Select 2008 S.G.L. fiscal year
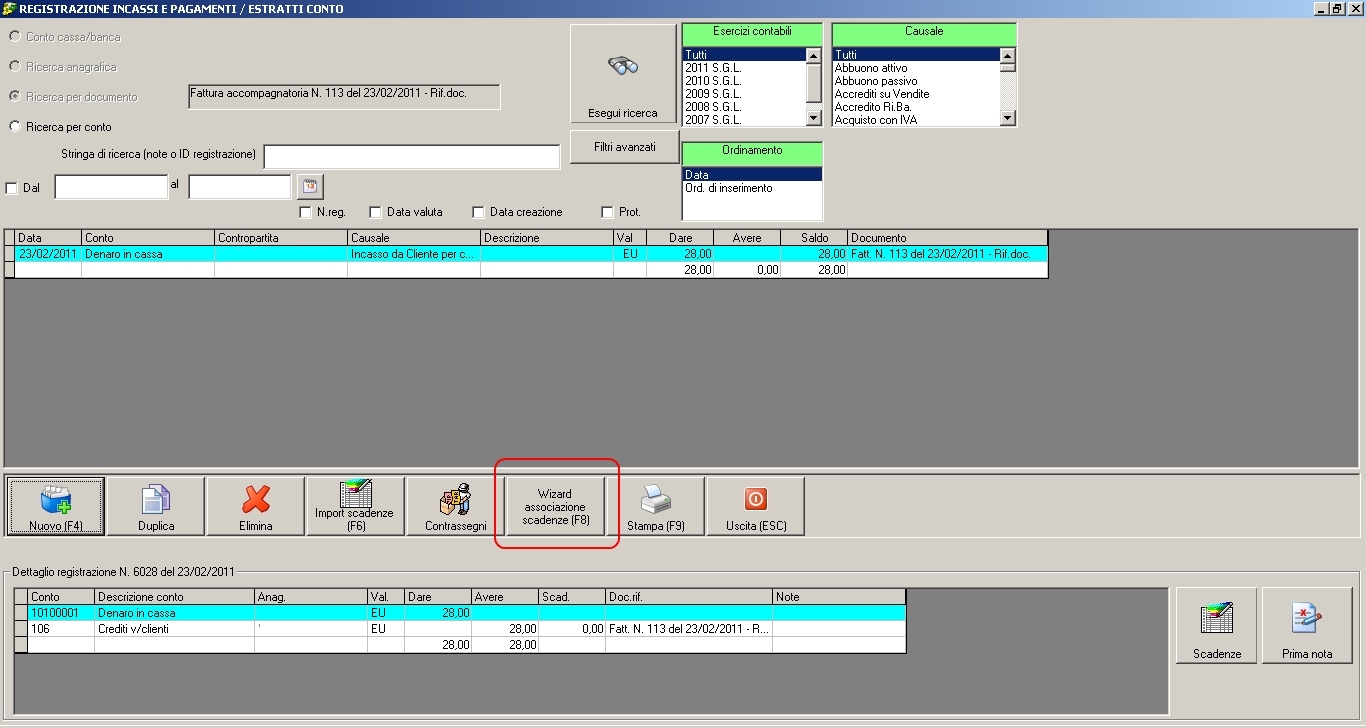This screenshot has width=1366, height=728. click(x=744, y=107)
